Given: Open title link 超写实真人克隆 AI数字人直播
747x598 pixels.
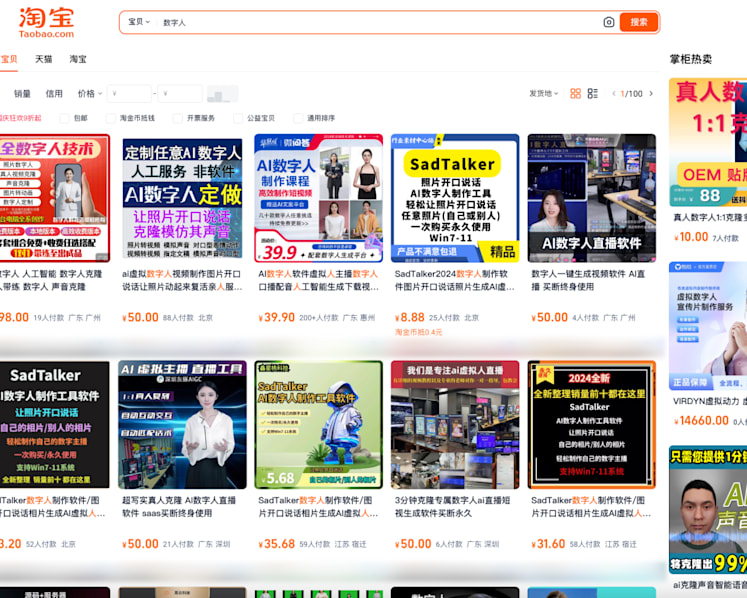Looking at the screenshot, I should (x=179, y=507).
